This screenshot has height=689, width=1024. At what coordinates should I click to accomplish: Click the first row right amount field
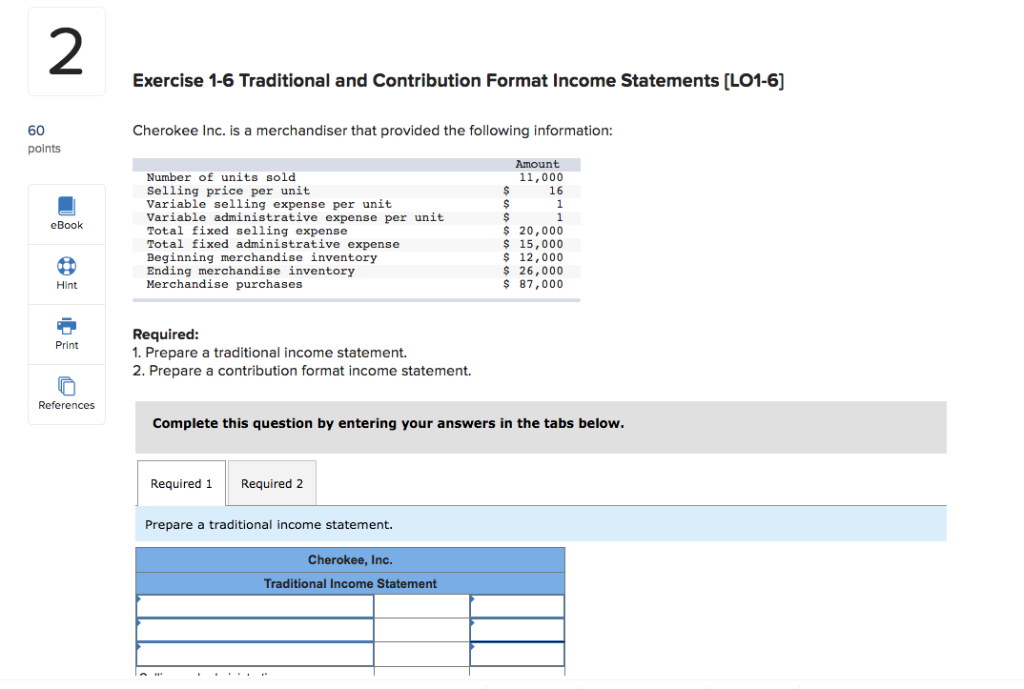point(517,606)
